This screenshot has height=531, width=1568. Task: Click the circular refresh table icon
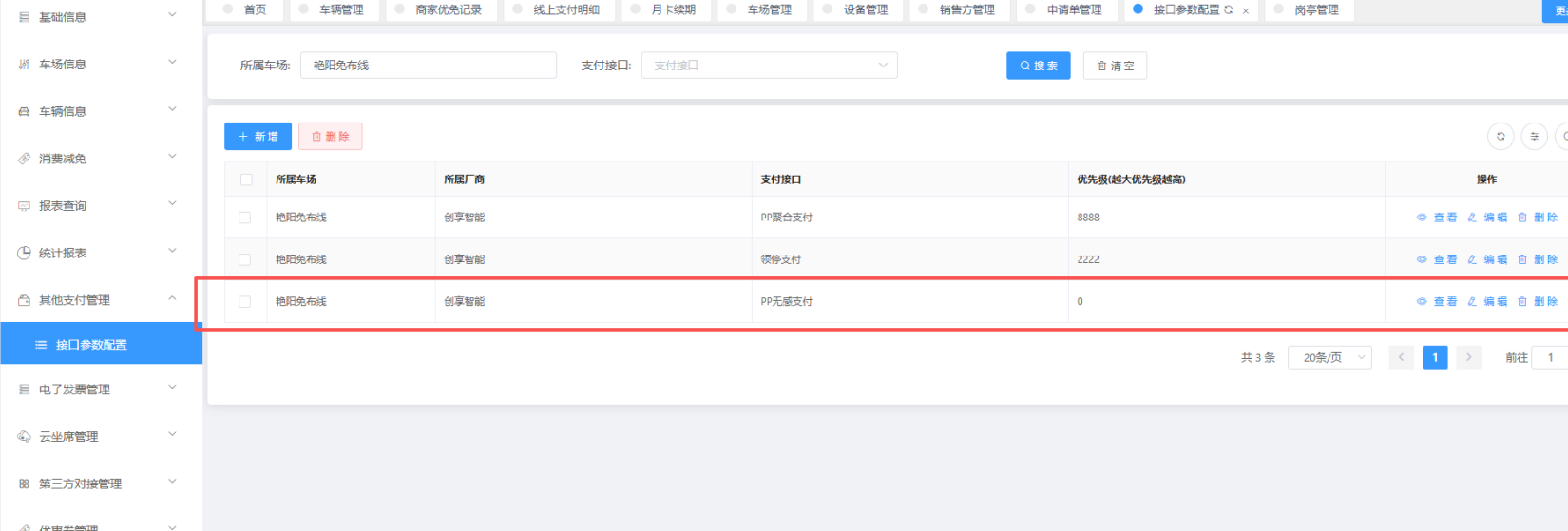1501,137
